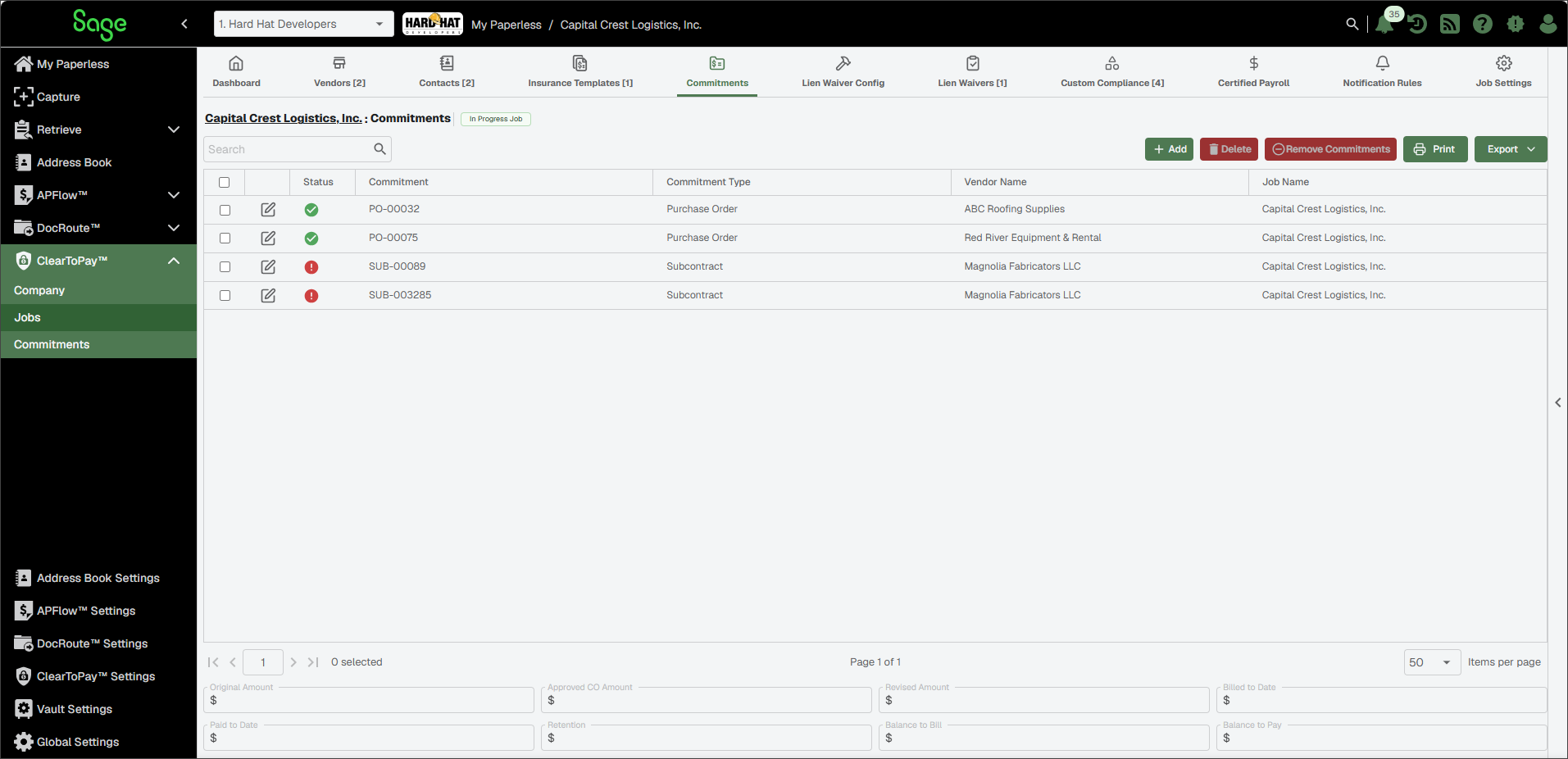Go to first page of results
Image resolution: width=1568 pixels, height=759 pixels.
[x=213, y=662]
